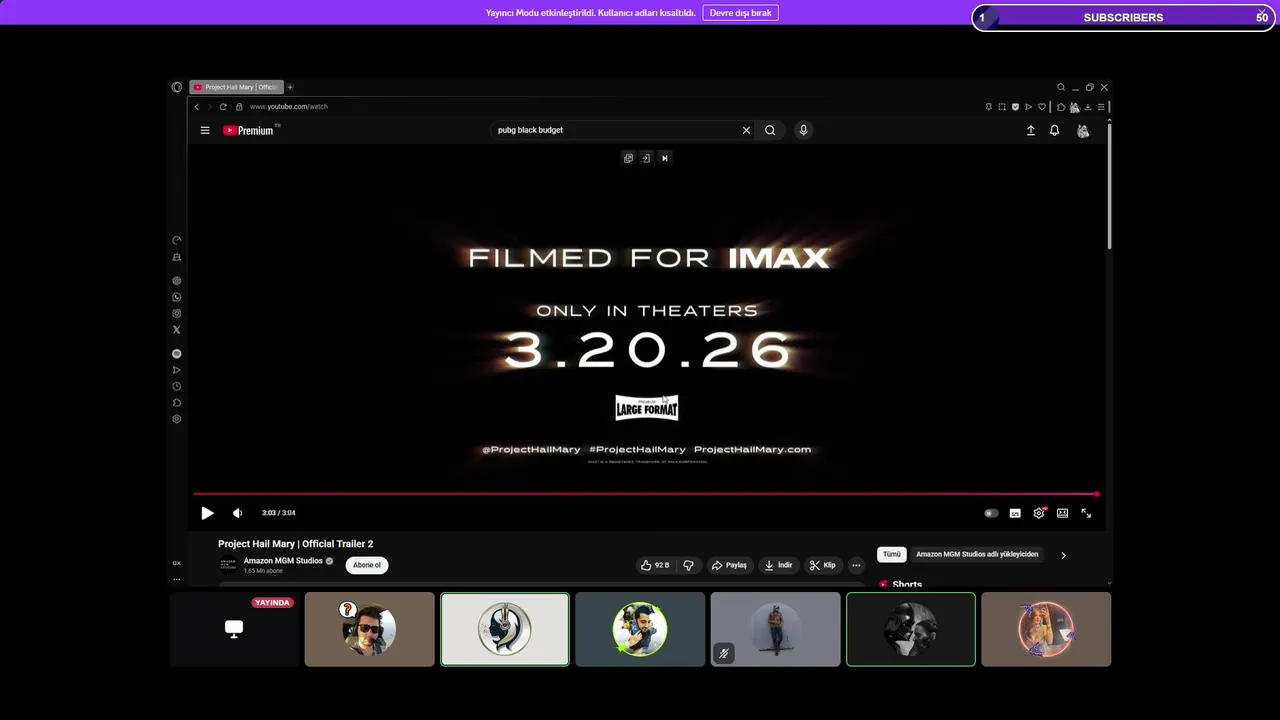Like the video with 92 B likes
Image resolution: width=1280 pixels, height=720 pixels.
(x=655, y=565)
